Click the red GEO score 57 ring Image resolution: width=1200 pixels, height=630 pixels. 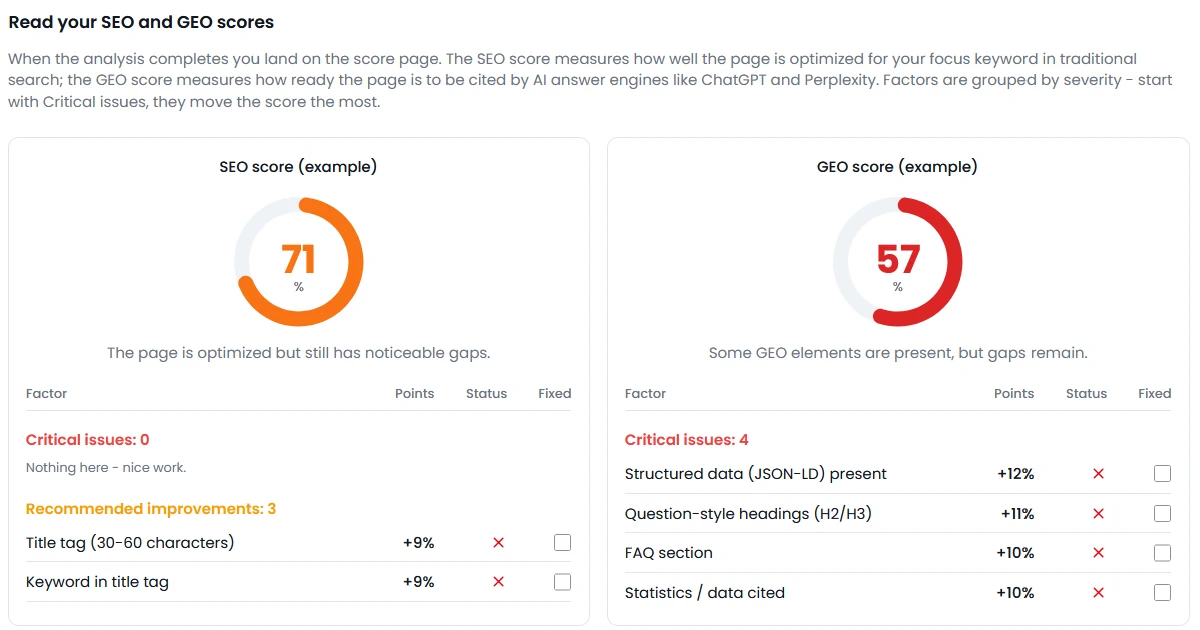[898, 262]
